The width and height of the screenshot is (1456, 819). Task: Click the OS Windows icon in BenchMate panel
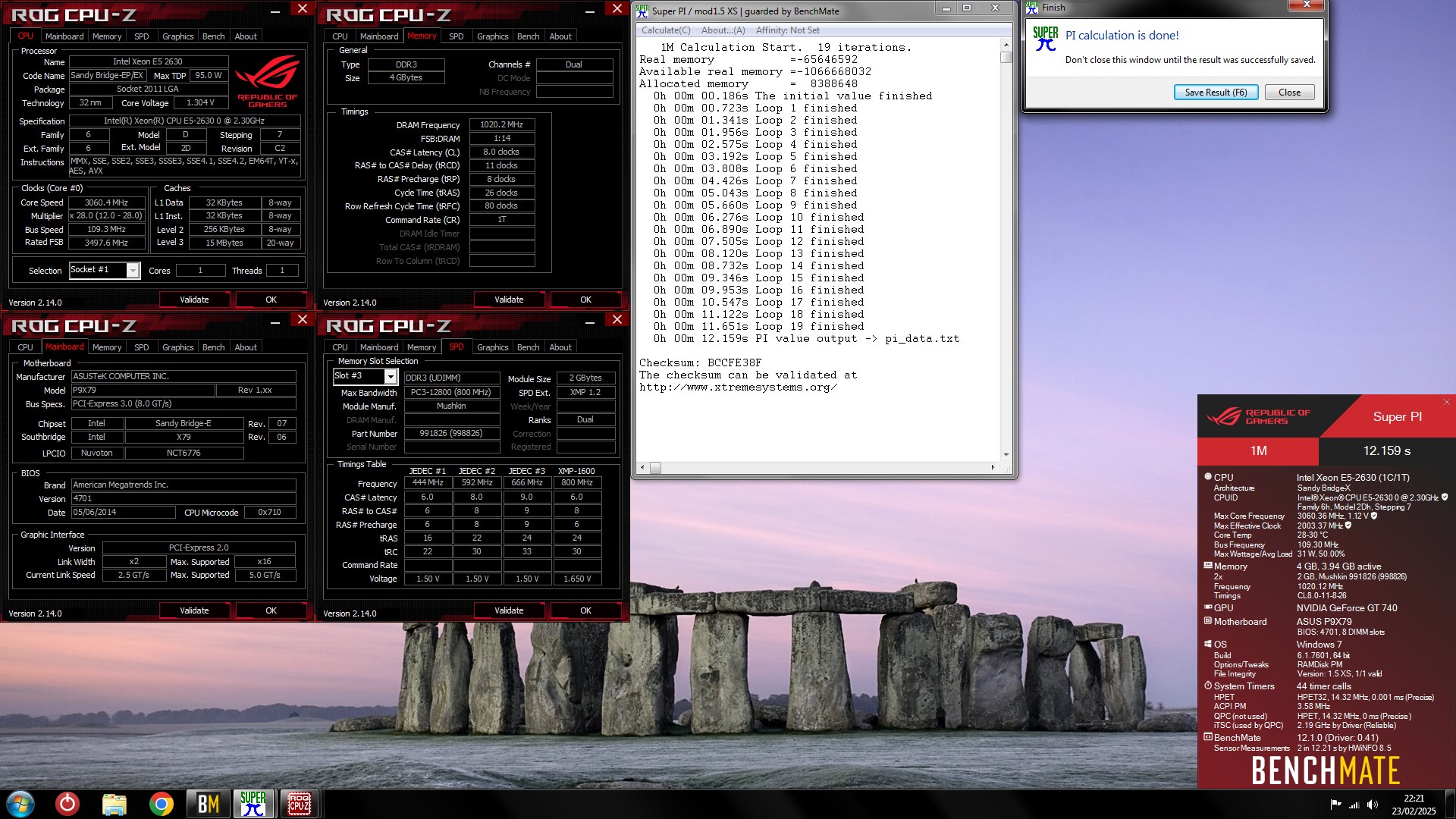pyautogui.click(x=1208, y=644)
